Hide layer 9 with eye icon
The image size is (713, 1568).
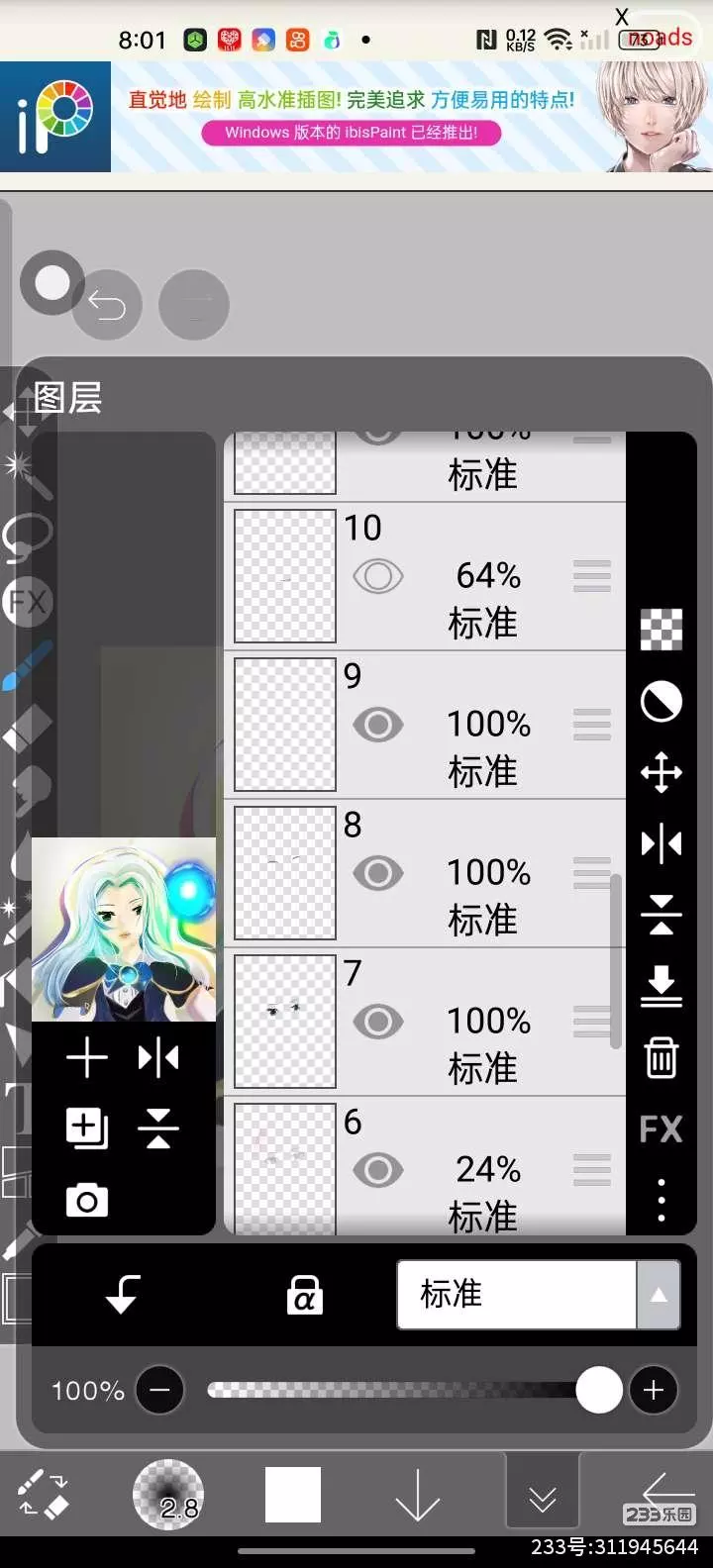(378, 725)
